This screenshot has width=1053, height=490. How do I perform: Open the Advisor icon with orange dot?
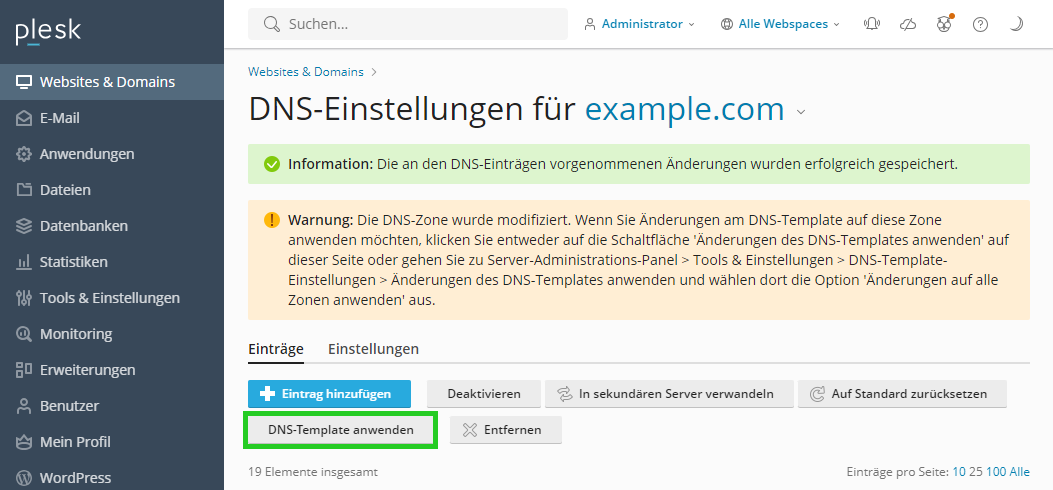[944, 24]
